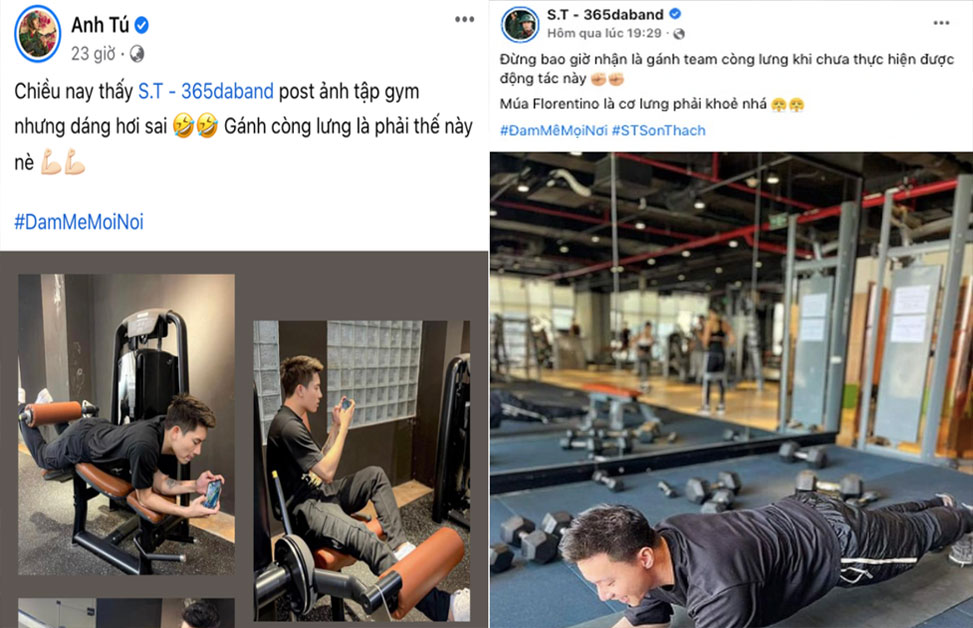Open Anh Tú's profile picture

click(x=37, y=35)
